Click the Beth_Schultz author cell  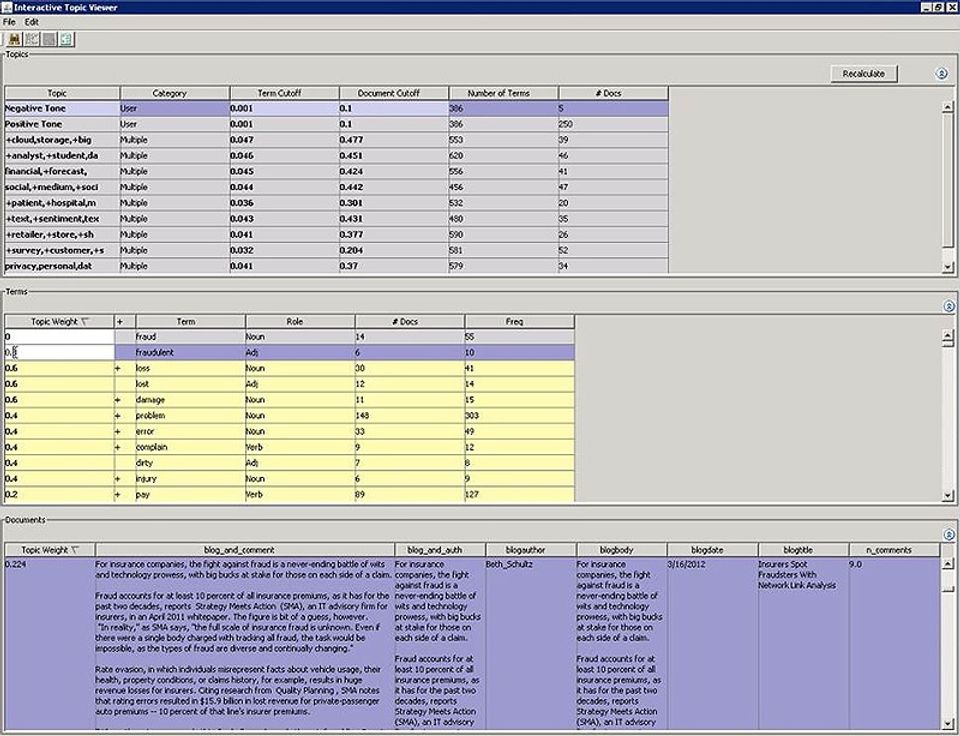531,643
